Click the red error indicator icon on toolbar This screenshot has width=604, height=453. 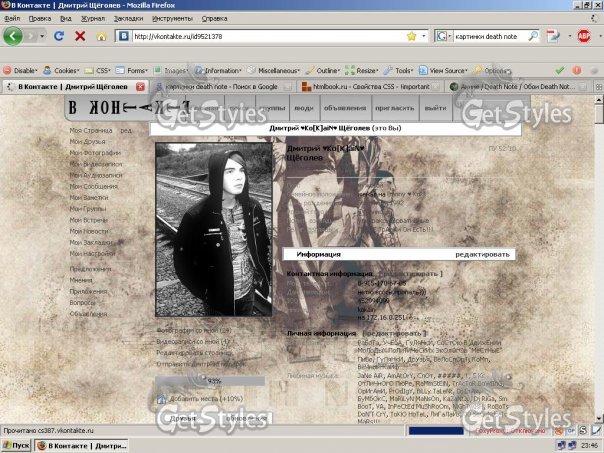(577, 70)
